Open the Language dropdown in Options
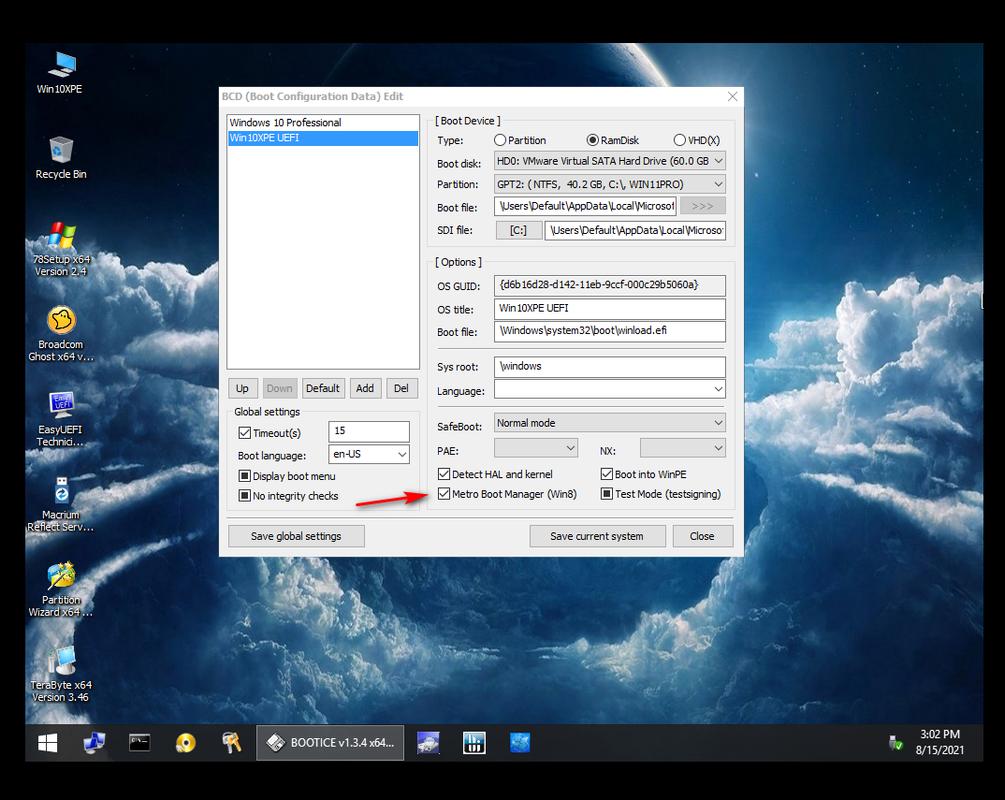The height and width of the screenshot is (800, 1005). pos(610,389)
